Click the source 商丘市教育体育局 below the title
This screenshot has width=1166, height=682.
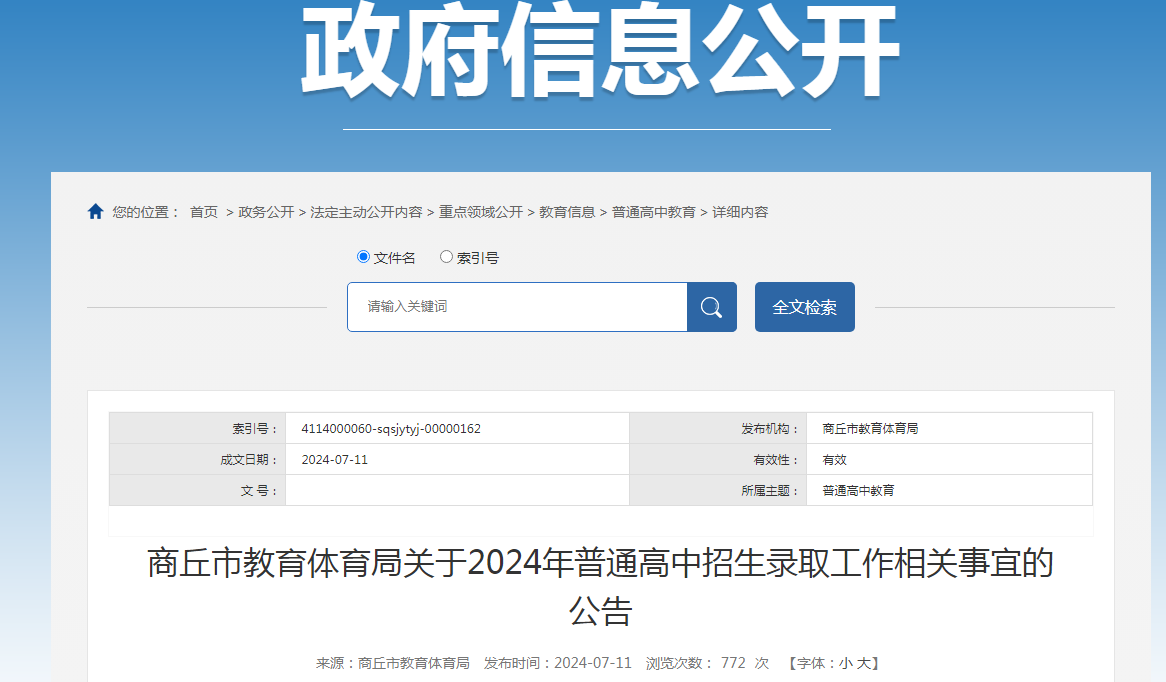coord(414,661)
